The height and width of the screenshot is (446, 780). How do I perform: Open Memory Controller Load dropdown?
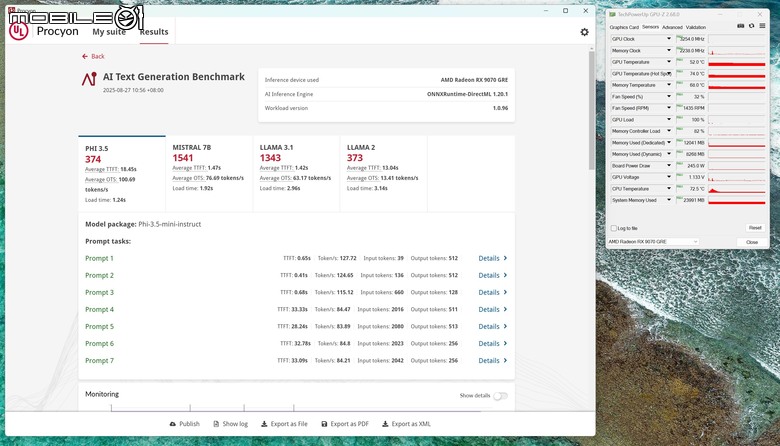[669, 131]
